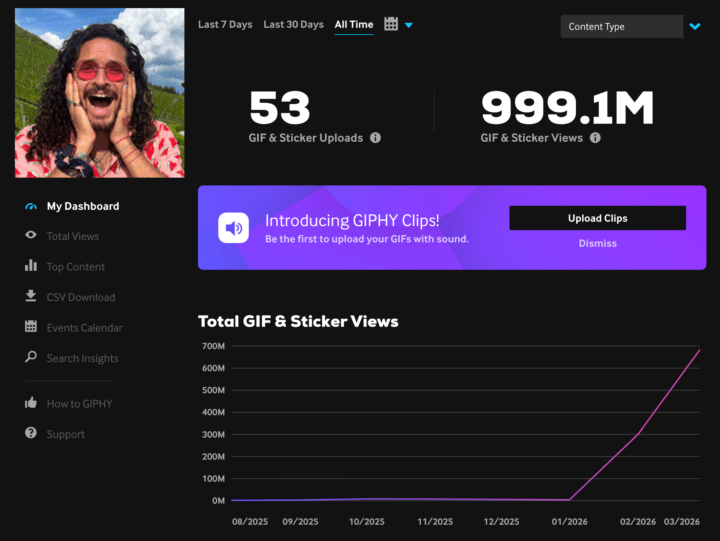Click the profile avatar image

100,93
